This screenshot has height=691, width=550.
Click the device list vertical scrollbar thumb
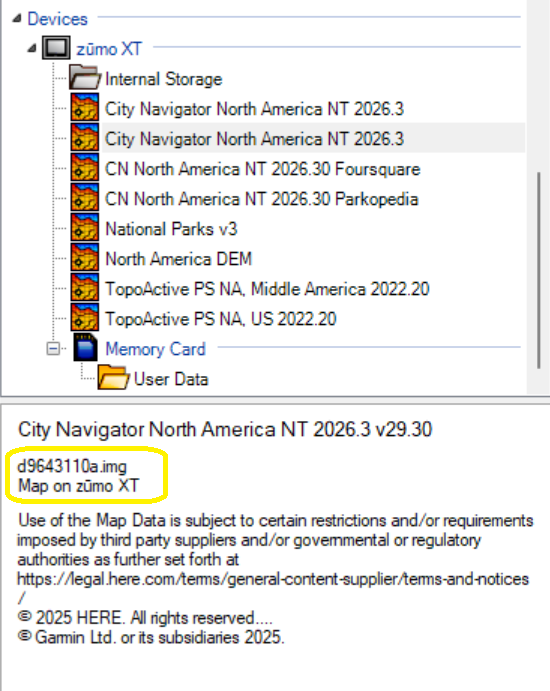tap(538, 270)
